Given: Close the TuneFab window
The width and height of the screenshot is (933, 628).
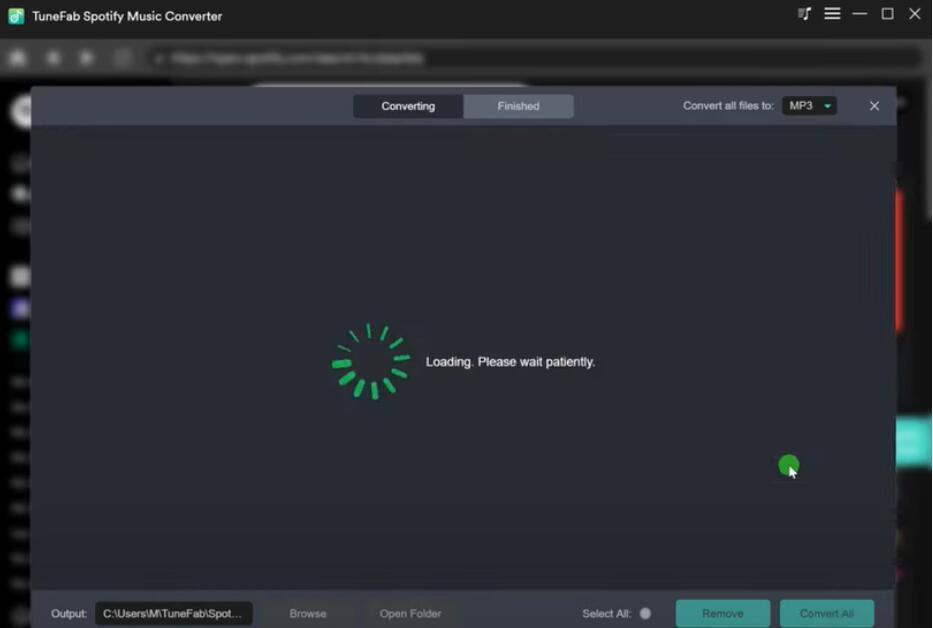Looking at the screenshot, I should point(915,13).
